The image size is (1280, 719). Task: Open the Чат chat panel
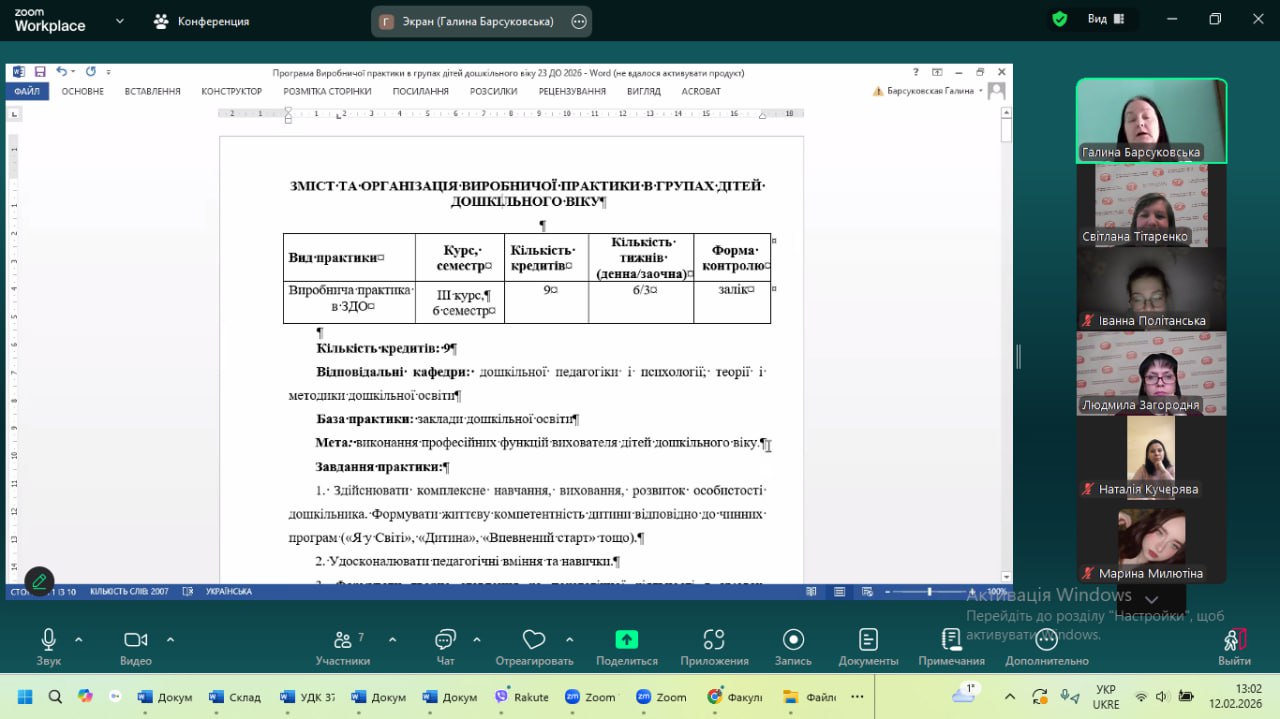pos(445,640)
